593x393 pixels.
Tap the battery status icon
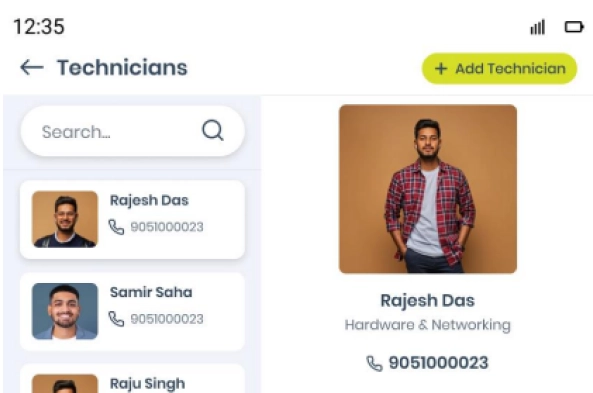click(574, 27)
